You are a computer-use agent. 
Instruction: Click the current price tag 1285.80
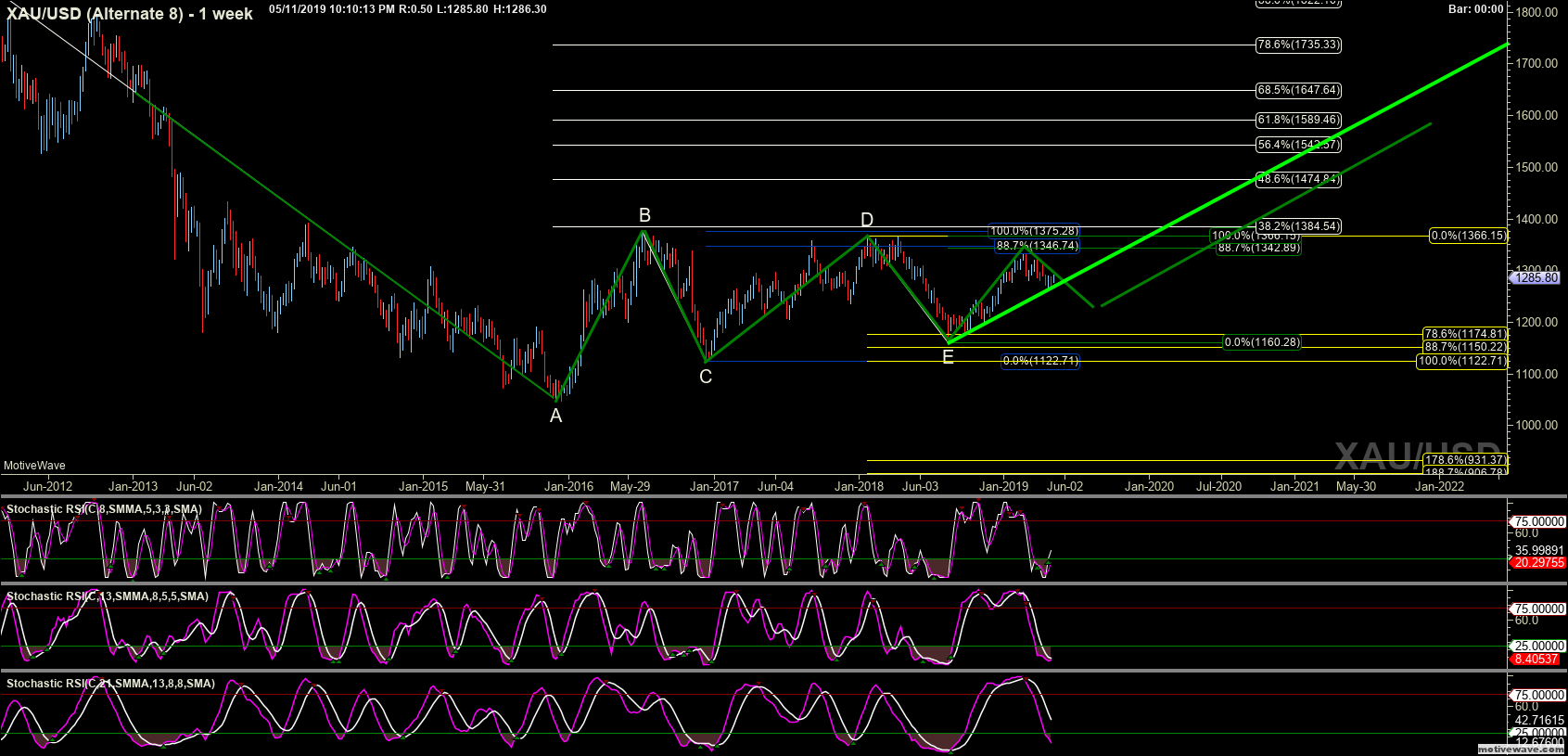1536,277
